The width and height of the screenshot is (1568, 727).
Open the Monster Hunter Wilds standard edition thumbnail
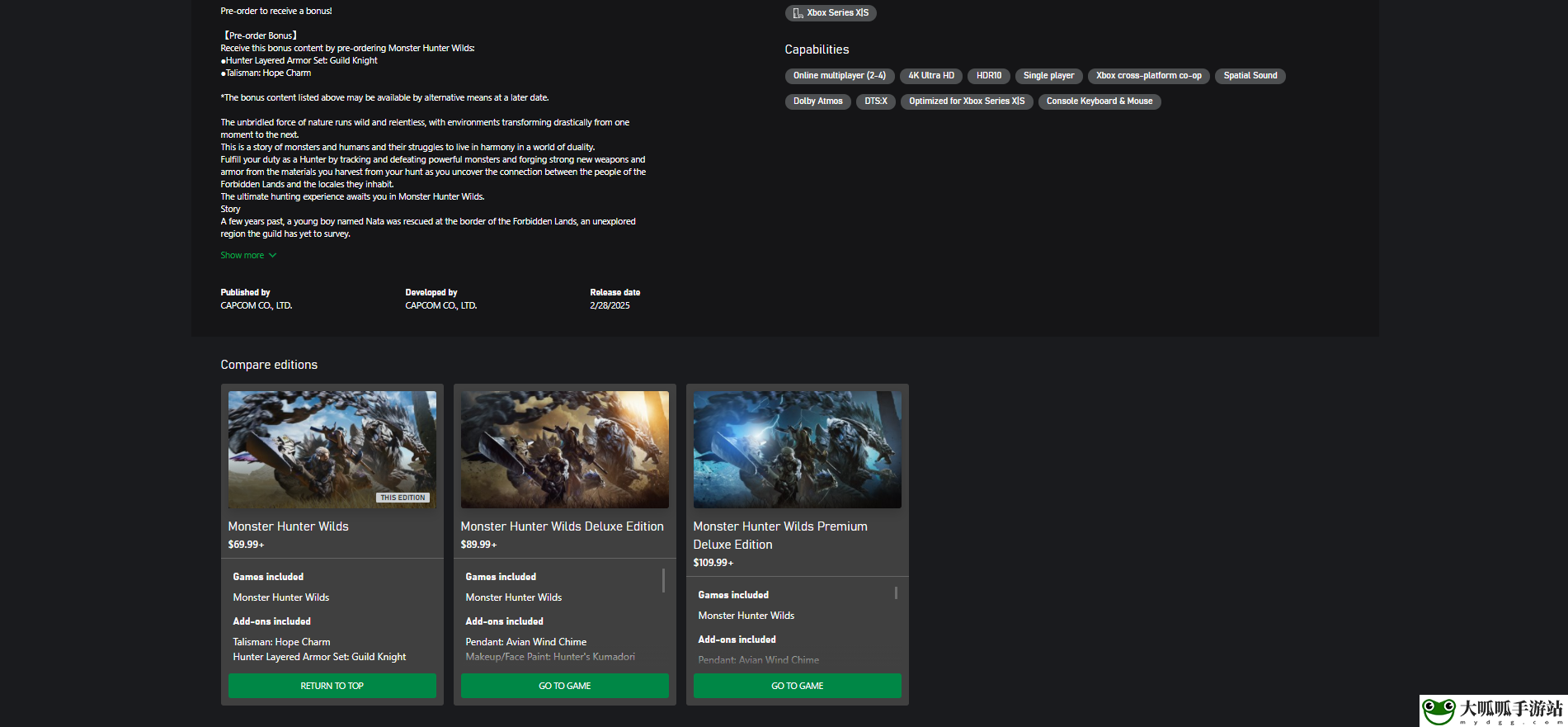tap(332, 450)
